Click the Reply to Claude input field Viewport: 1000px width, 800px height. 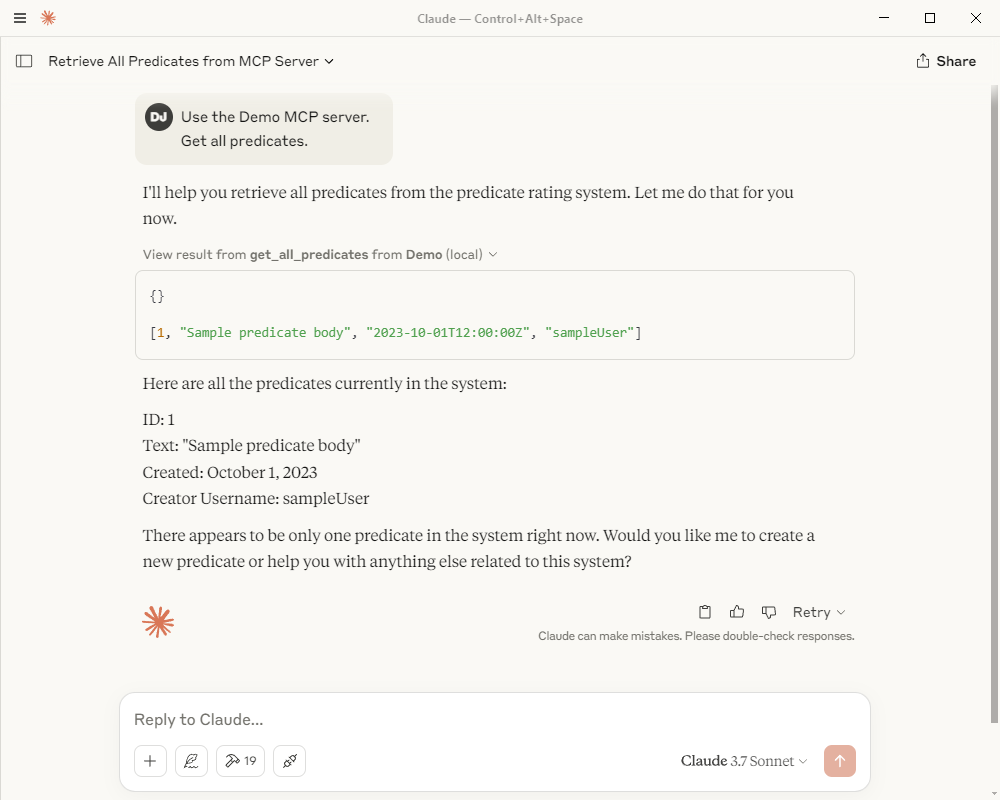point(494,720)
